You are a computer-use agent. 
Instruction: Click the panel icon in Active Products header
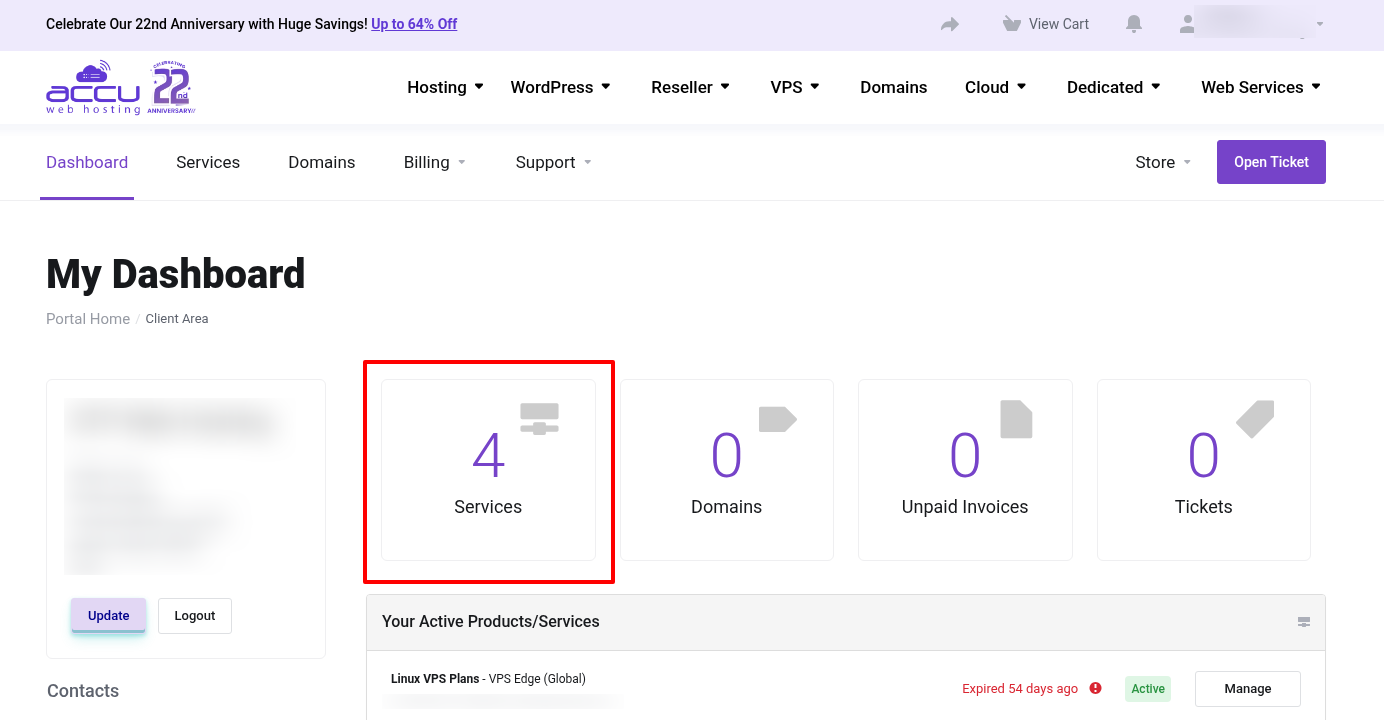[1304, 622]
